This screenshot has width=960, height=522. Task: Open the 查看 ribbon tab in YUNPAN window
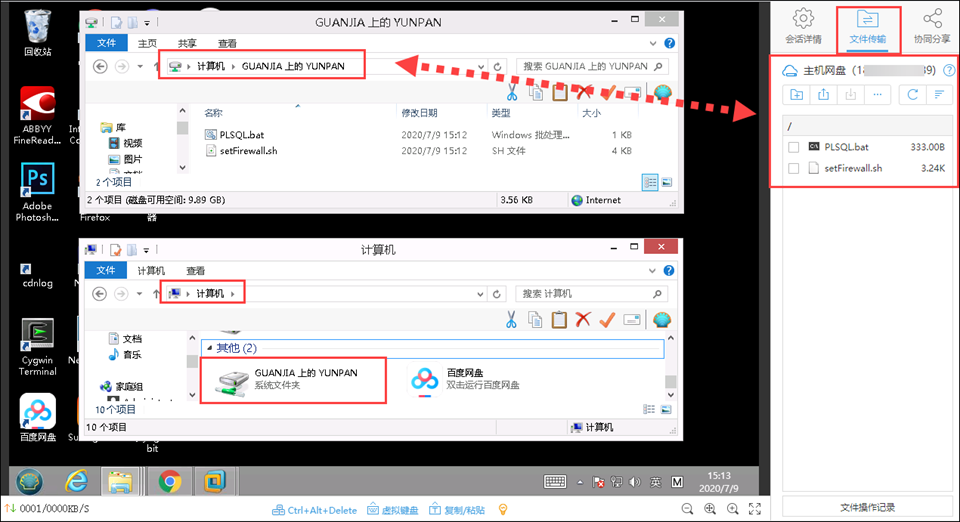[x=227, y=43]
